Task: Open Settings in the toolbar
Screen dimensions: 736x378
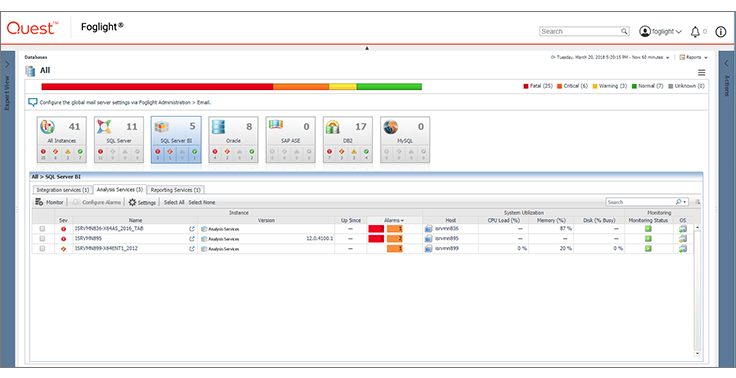Action: 142,202
